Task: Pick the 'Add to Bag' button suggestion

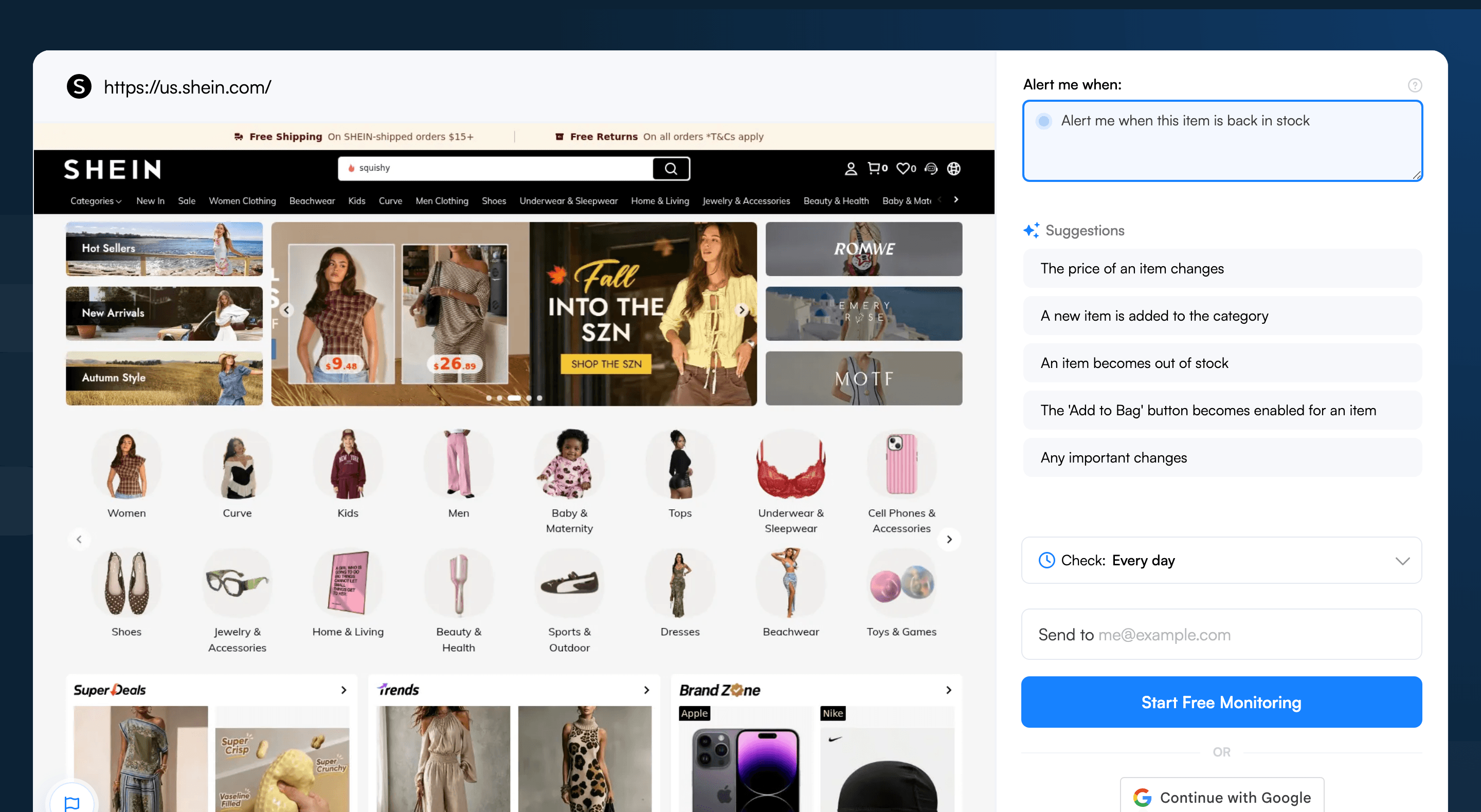Action: (x=1222, y=410)
